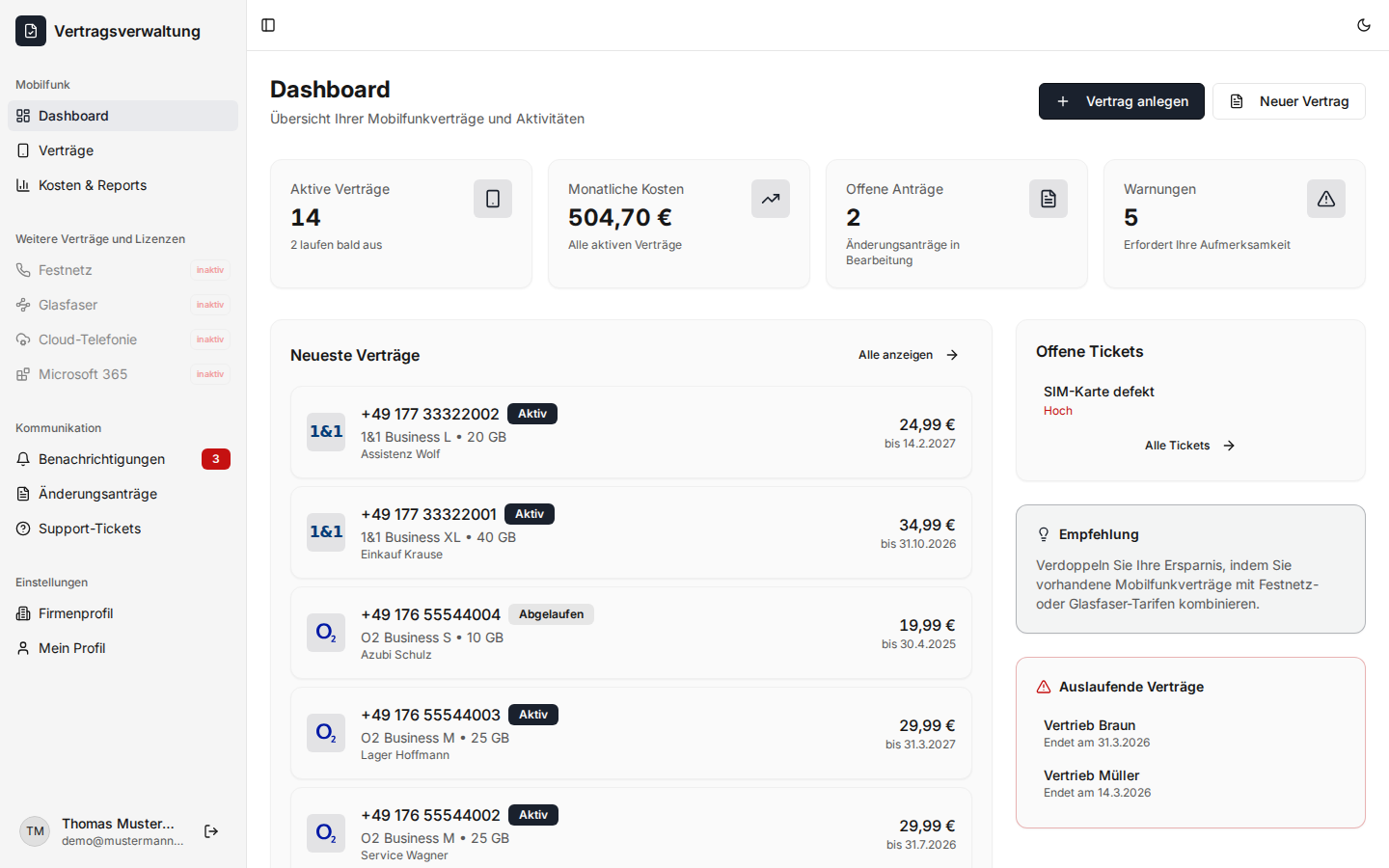
Task: Open Dashboard in the sidebar
Action: [123, 116]
